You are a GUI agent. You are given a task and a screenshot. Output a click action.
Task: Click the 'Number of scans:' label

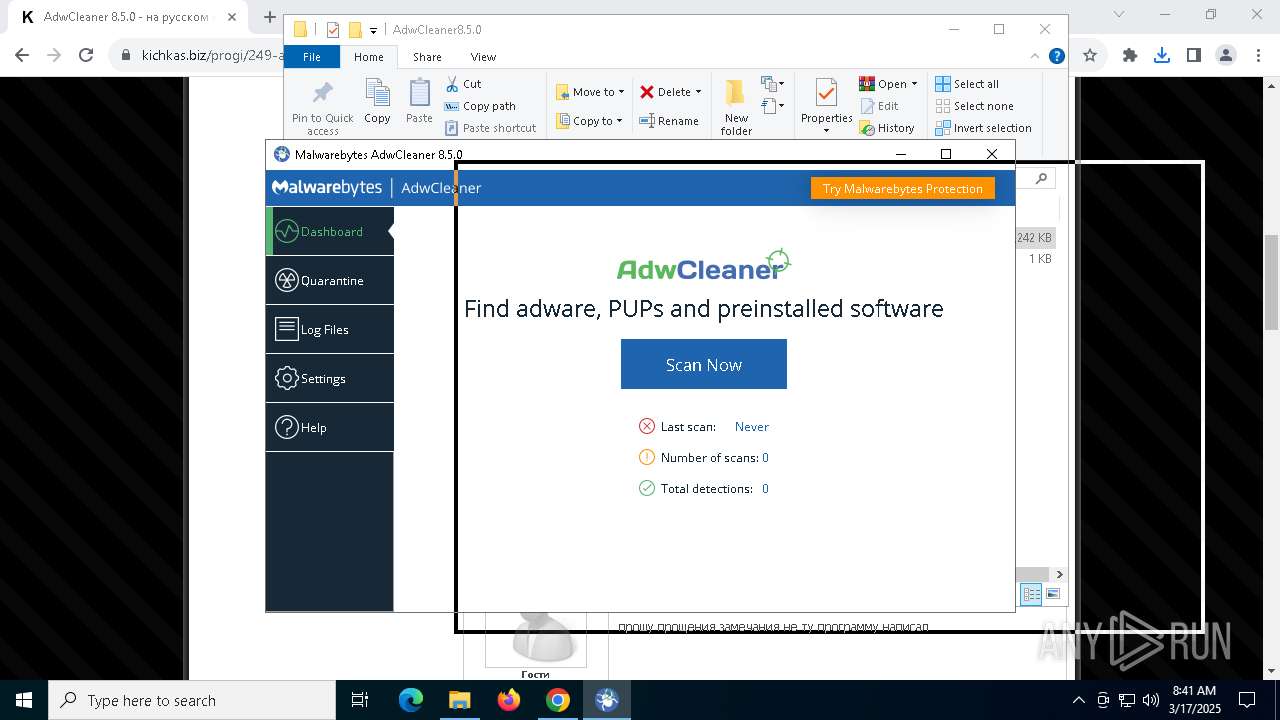pos(708,457)
